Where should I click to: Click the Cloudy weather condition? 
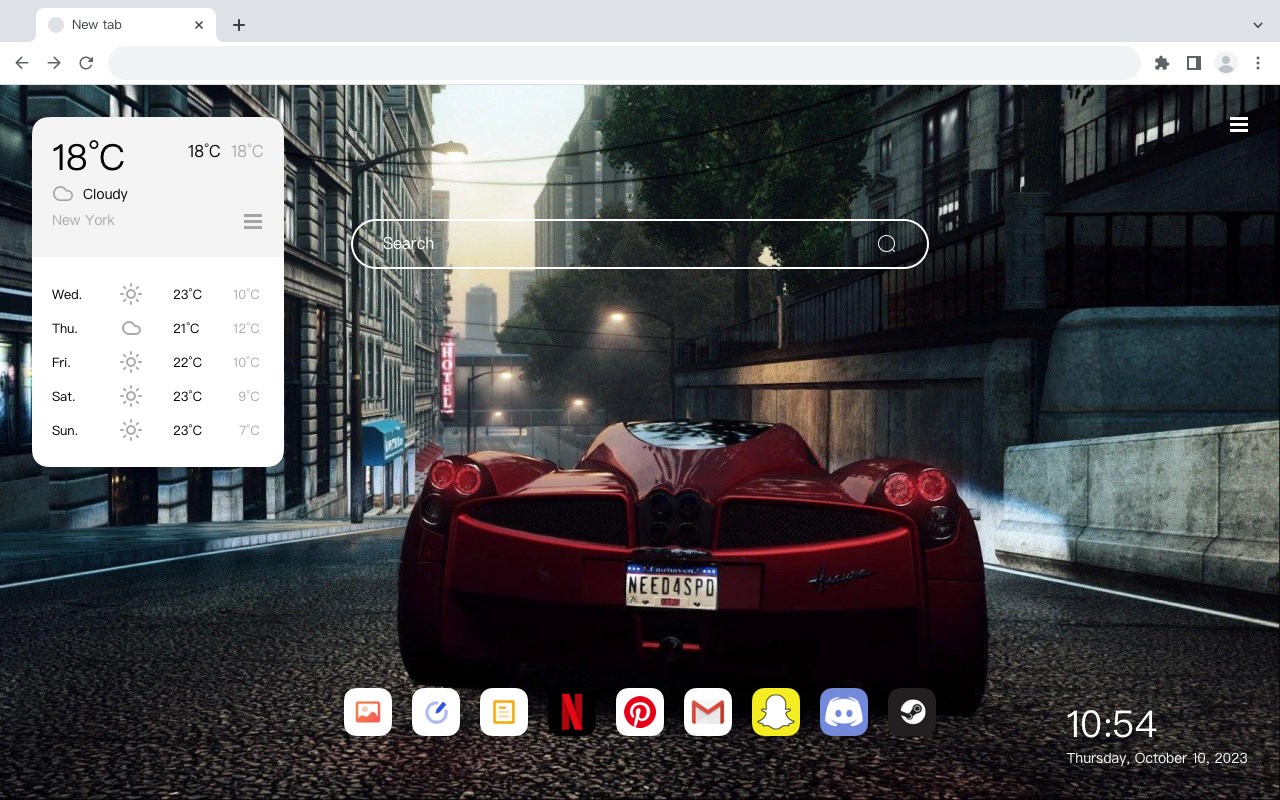(x=105, y=194)
